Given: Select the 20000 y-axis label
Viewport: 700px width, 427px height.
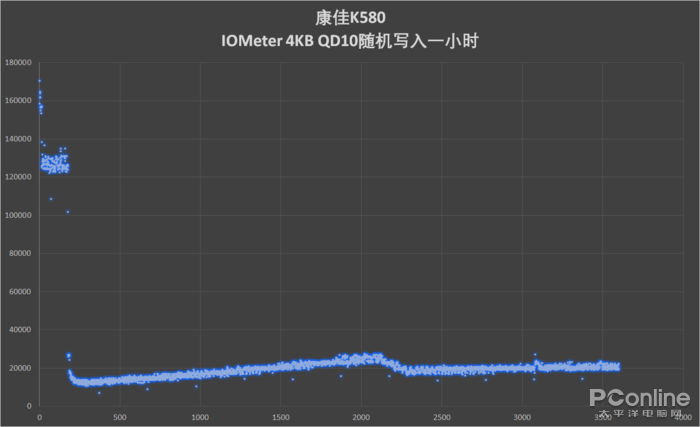Looking at the screenshot, I should coord(22,368).
